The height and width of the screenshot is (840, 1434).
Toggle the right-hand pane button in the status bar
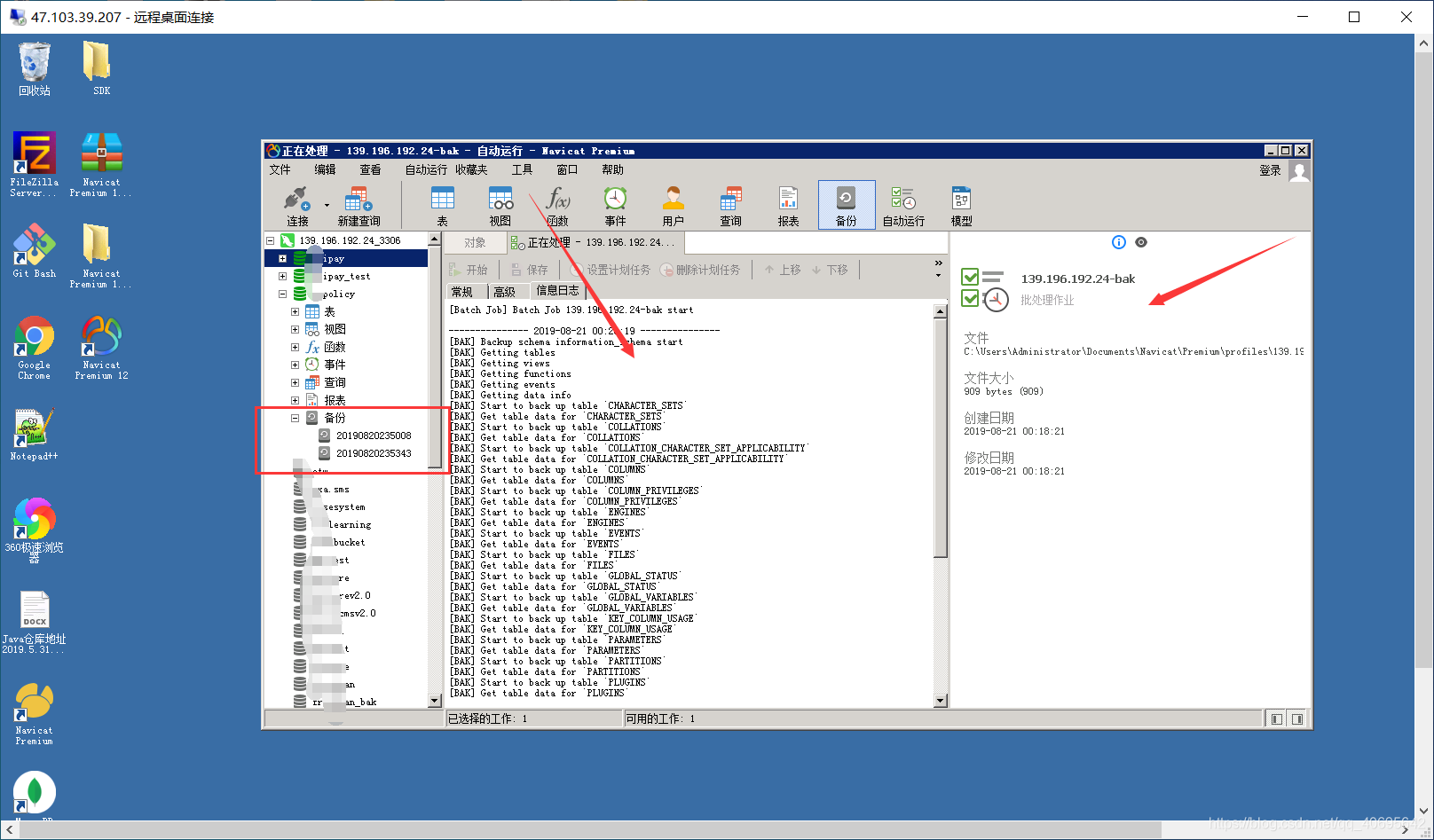(x=1297, y=718)
